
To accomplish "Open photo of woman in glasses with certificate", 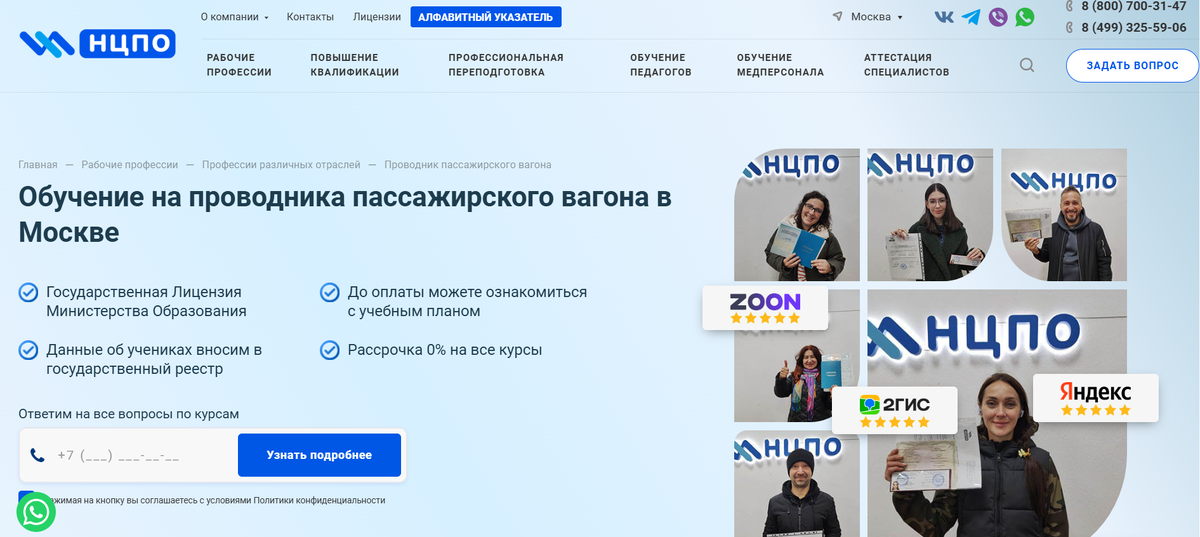I will point(930,215).
